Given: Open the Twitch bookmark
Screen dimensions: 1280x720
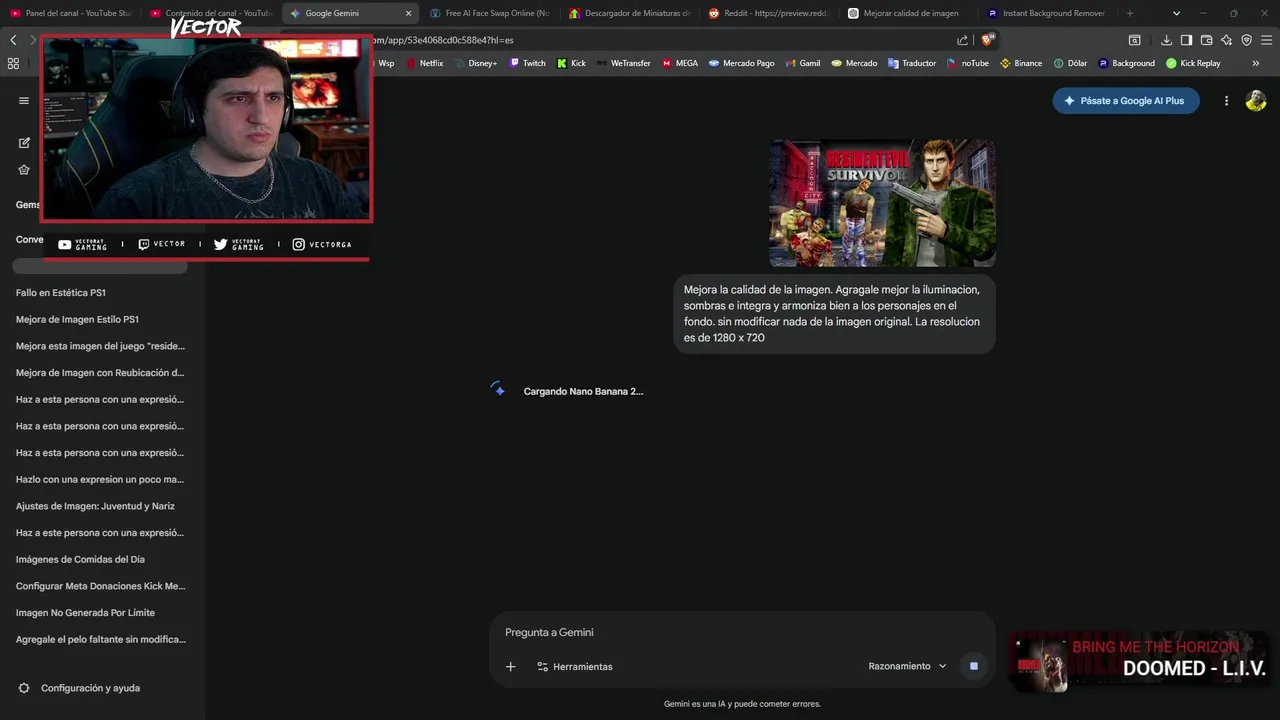Looking at the screenshot, I should pyautogui.click(x=527, y=63).
